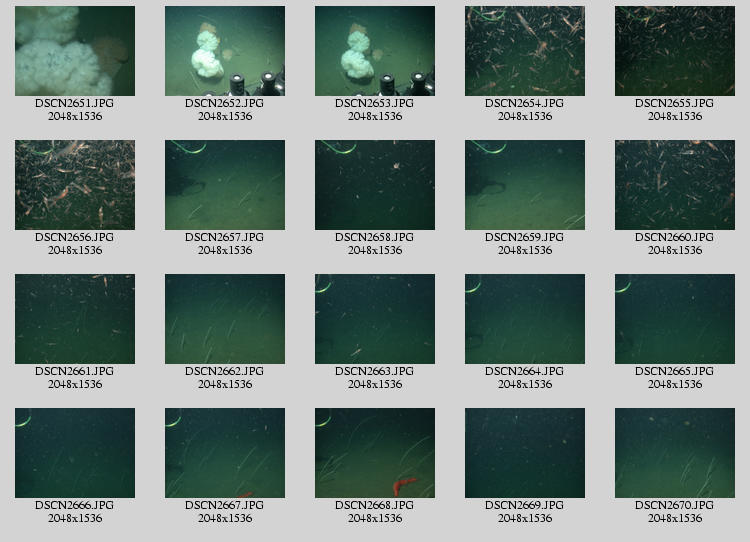Open DSCN2668.JPG thumbnail with red creature

click(375, 453)
